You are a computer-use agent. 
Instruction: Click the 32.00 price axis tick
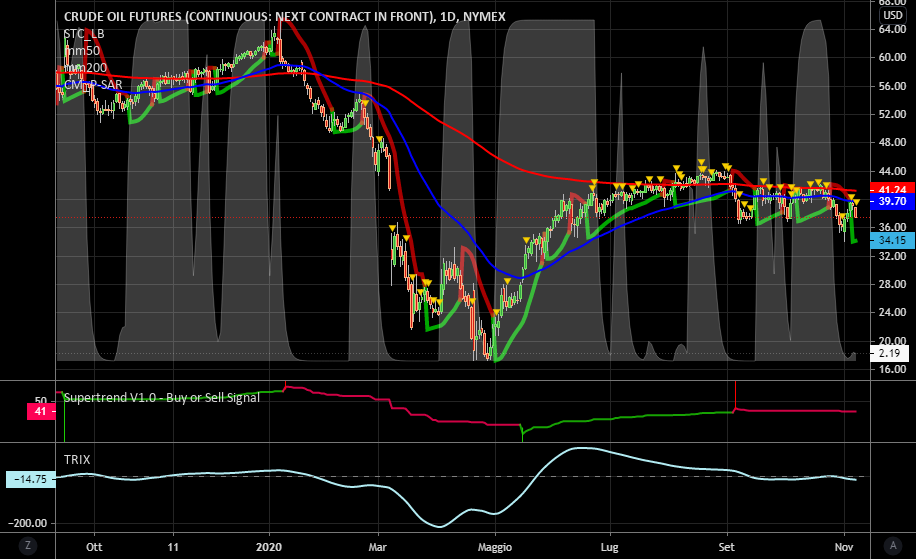[x=893, y=256]
